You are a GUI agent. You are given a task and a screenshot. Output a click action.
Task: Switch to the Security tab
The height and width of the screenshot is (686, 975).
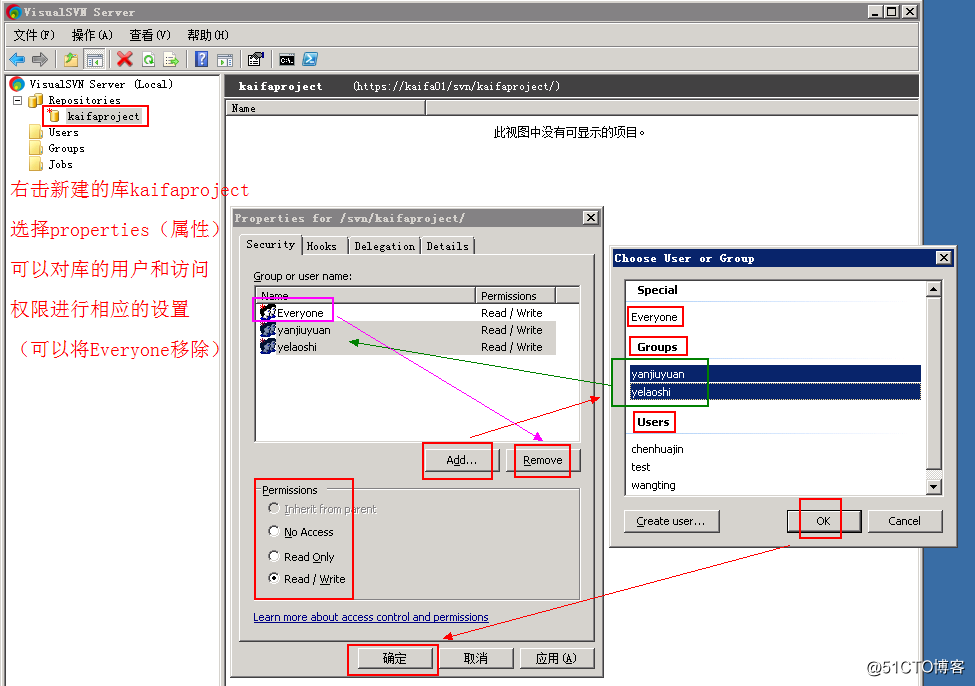[x=270, y=244]
